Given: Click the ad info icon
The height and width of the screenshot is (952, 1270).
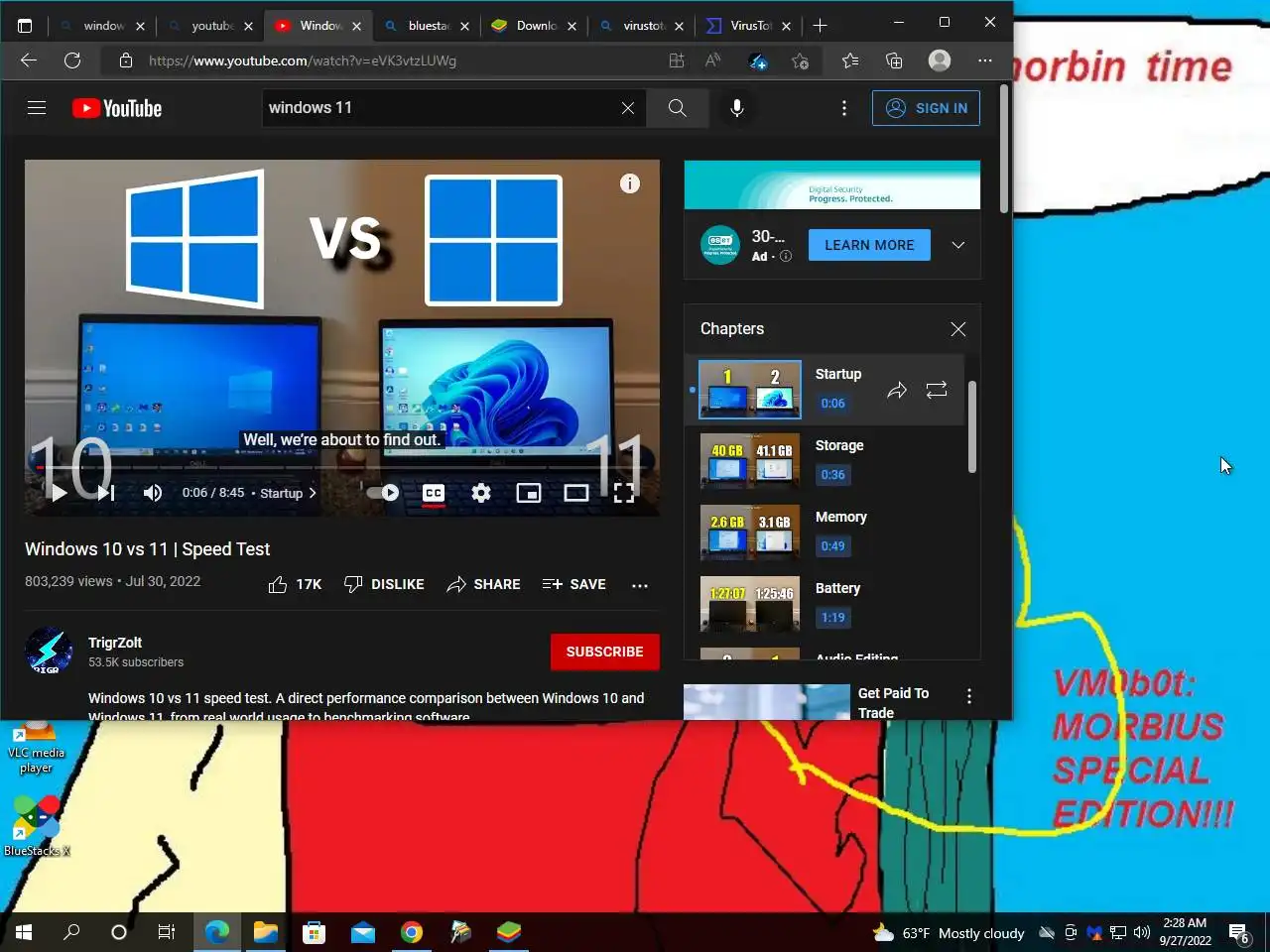Looking at the screenshot, I should (786, 256).
